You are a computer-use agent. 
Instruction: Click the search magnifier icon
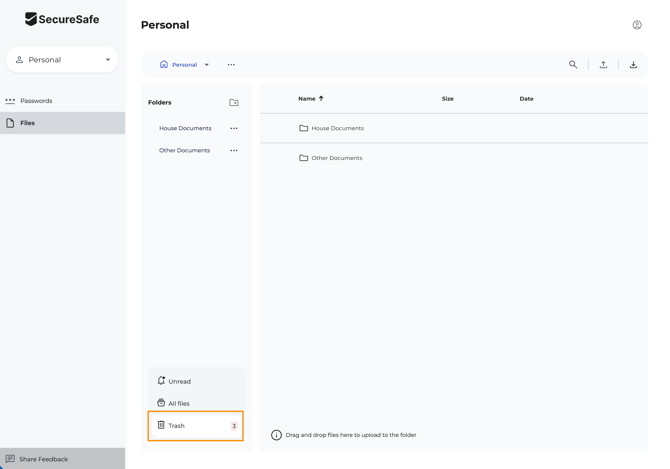tap(573, 65)
